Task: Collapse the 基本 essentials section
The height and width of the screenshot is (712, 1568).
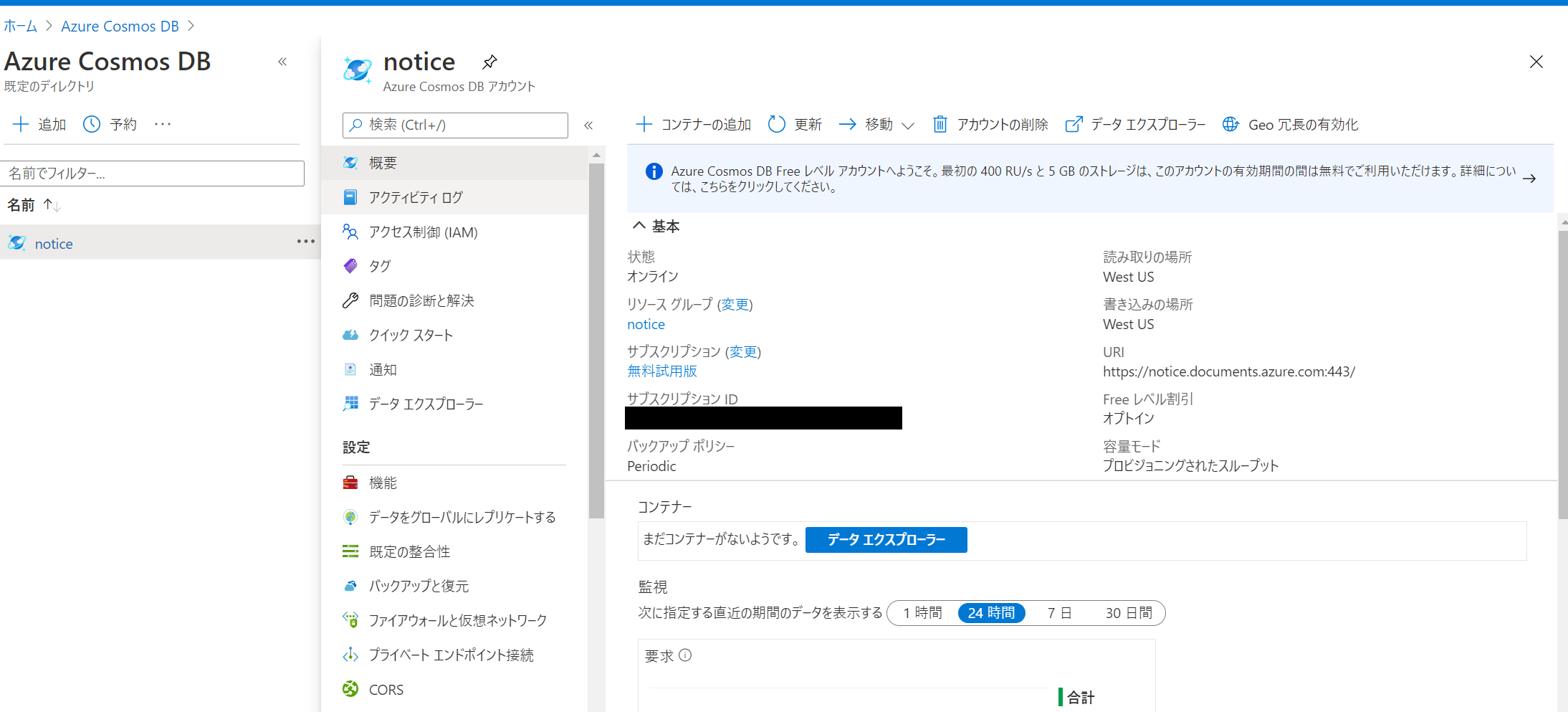Action: tap(639, 226)
